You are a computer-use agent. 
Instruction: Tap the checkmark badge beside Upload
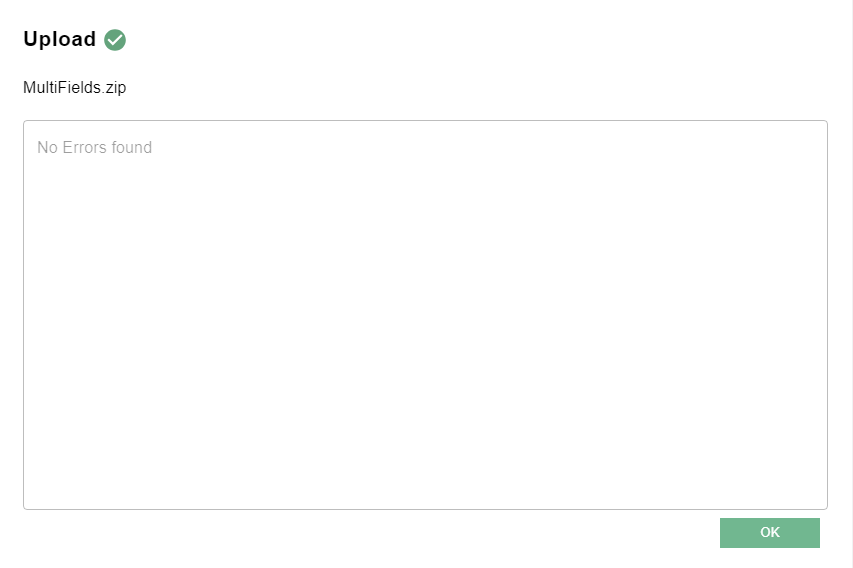tap(115, 40)
